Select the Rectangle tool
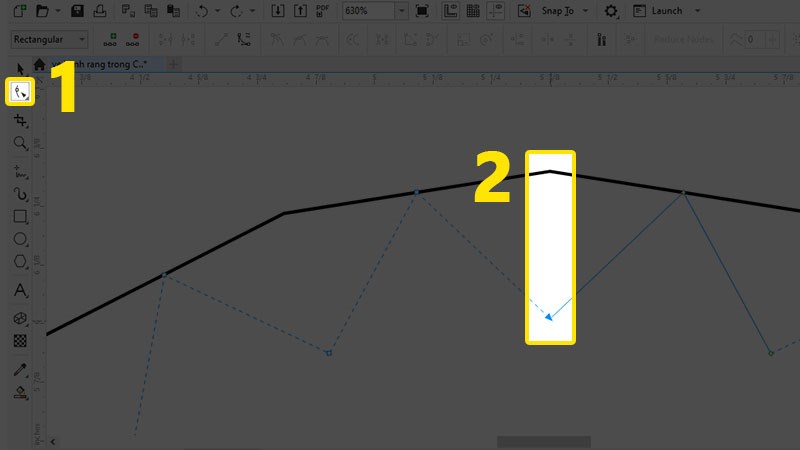The height and width of the screenshot is (450, 800). tap(20, 216)
